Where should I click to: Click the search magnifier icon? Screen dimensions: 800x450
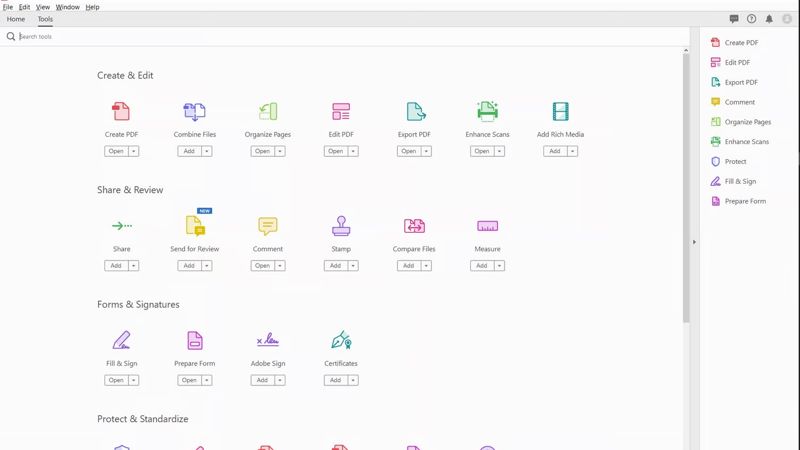[11, 37]
